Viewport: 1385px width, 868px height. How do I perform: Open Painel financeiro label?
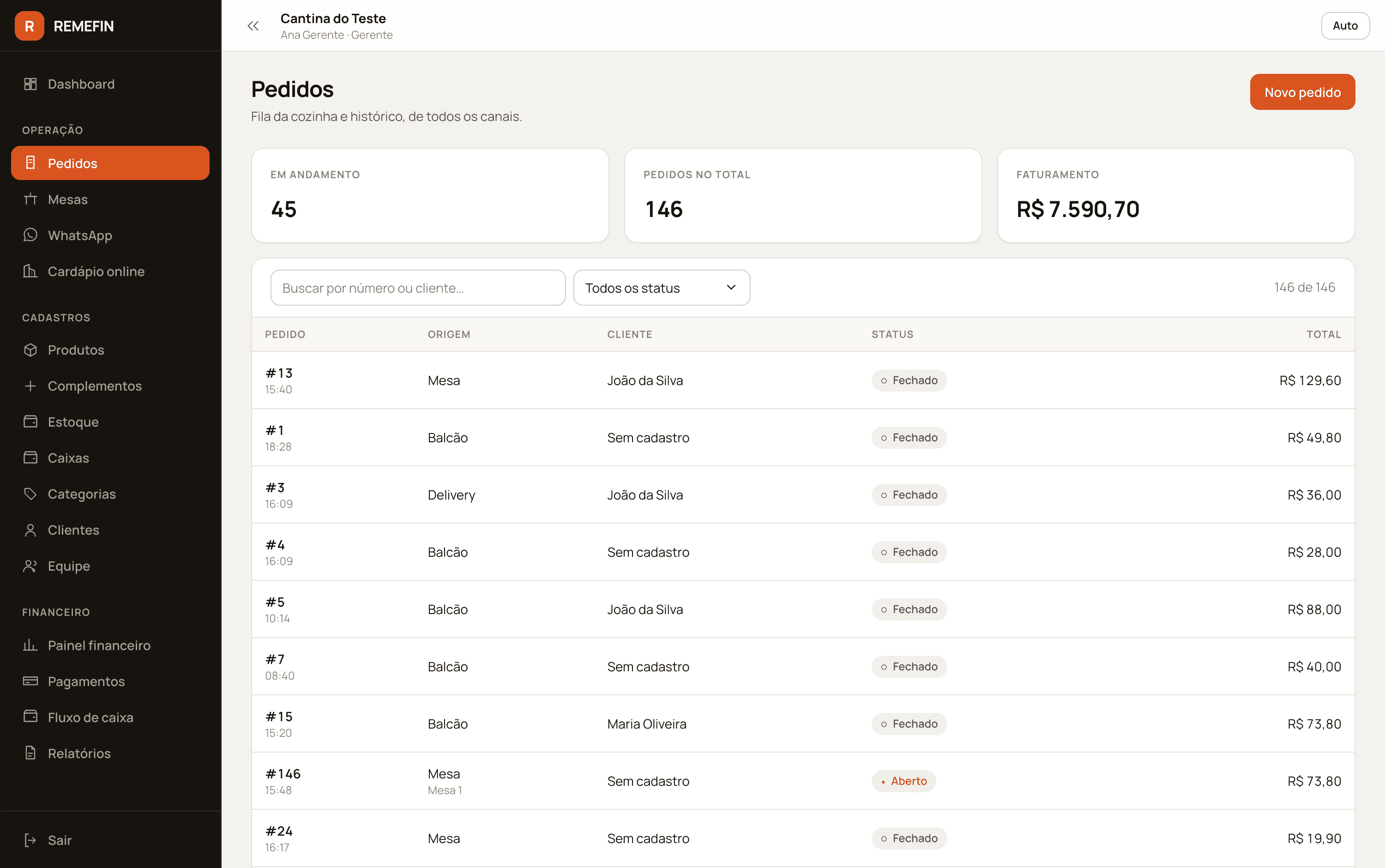(99, 645)
